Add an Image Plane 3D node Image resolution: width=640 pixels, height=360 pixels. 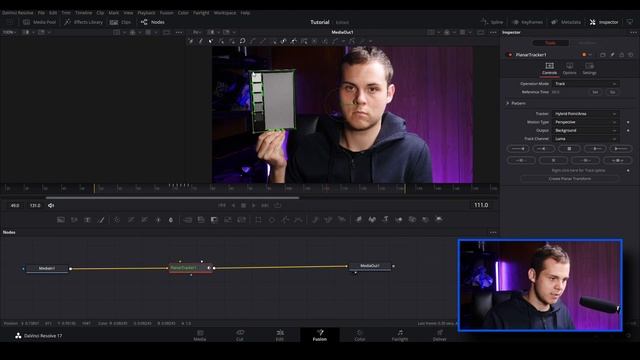pyautogui.click(x=358, y=220)
